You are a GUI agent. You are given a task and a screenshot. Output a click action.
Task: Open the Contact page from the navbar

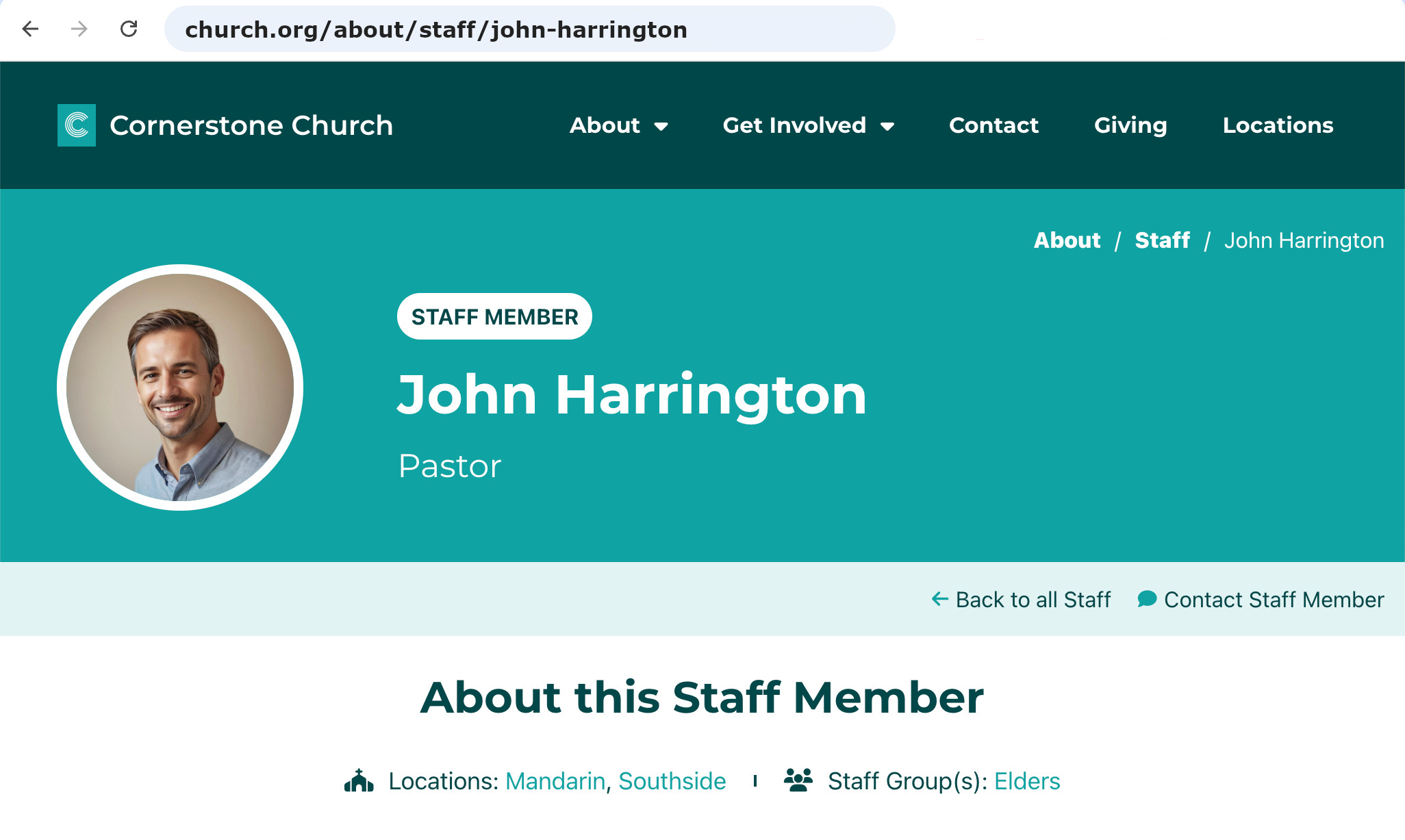[993, 125]
